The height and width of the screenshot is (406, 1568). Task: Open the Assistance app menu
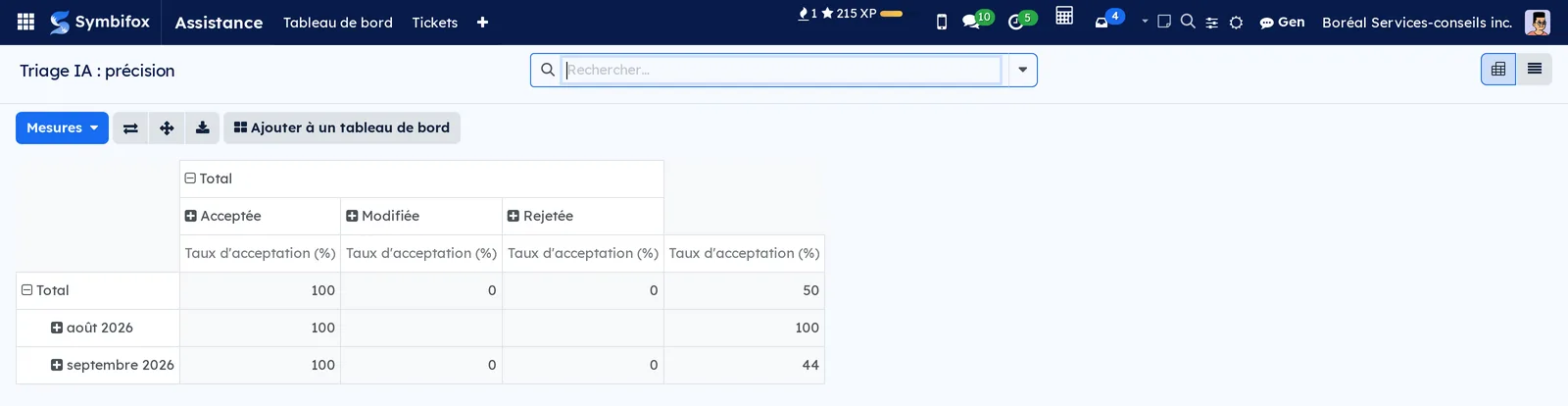(219, 23)
